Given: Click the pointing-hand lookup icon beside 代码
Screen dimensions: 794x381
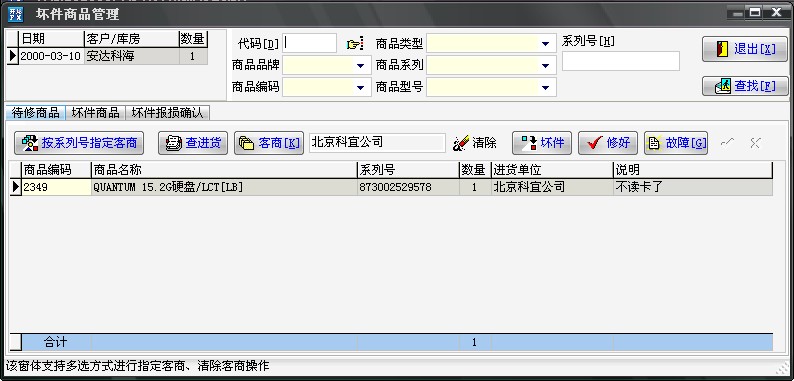Looking at the screenshot, I should point(355,44).
